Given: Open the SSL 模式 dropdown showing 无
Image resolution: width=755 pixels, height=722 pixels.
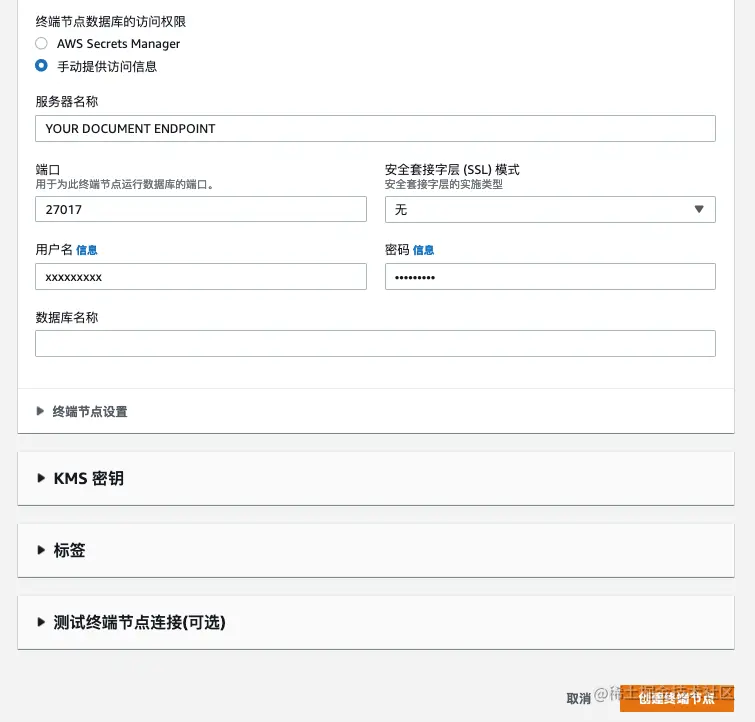Looking at the screenshot, I should tap(550, 209).
